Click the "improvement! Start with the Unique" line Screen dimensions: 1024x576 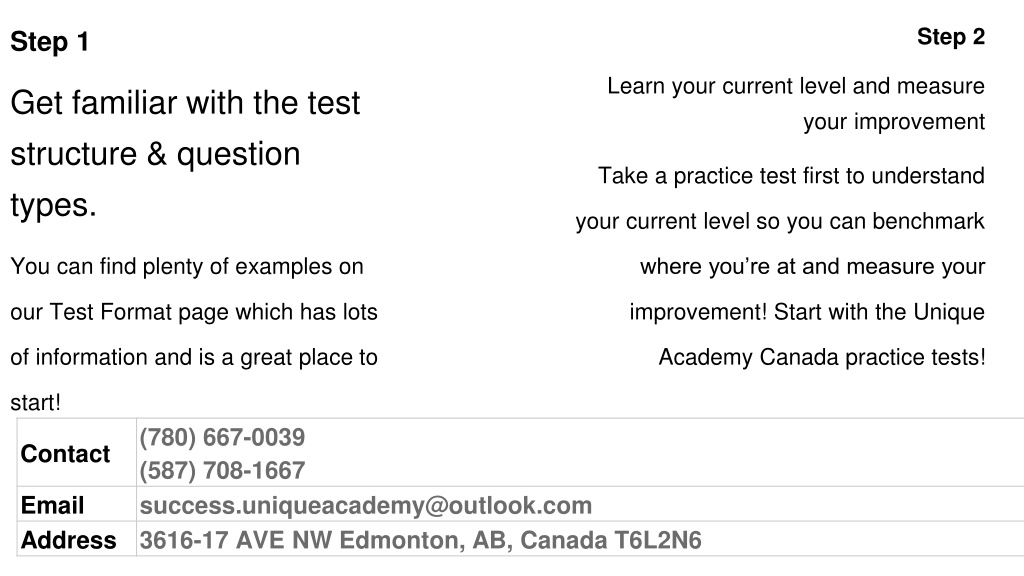pos(807,312)
